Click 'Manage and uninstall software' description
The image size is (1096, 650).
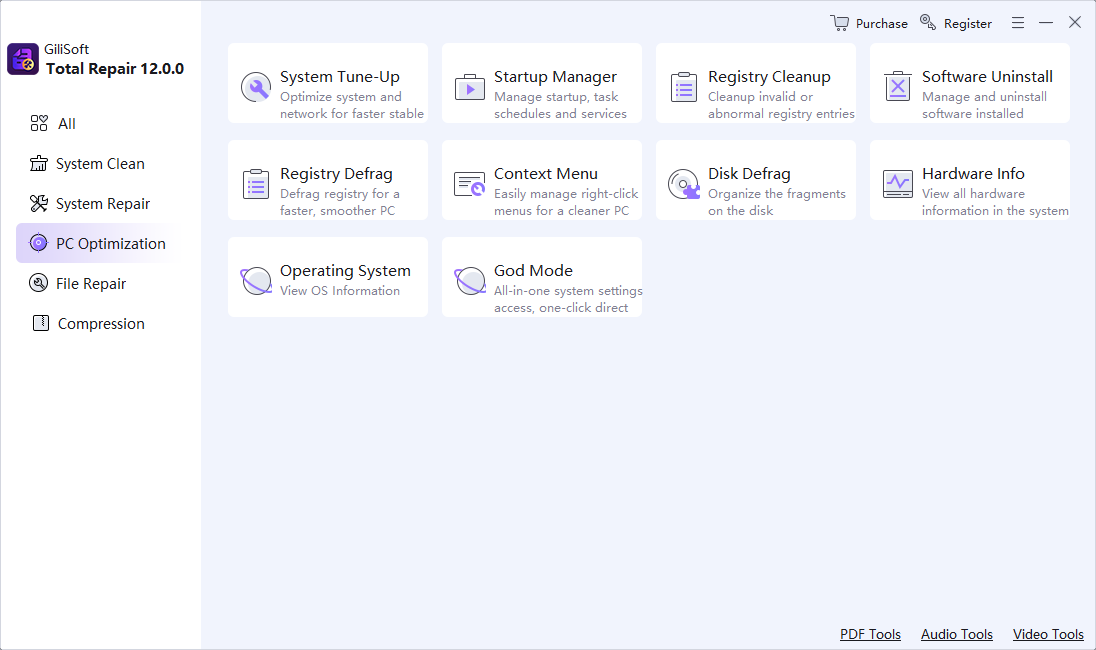coord(984,105)
